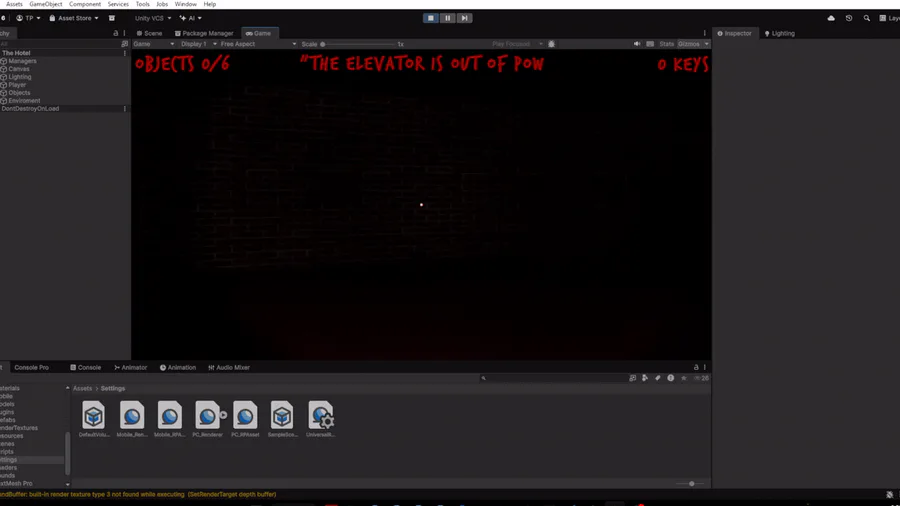Open the Audio Mixer tab

(x=229, y=368)
